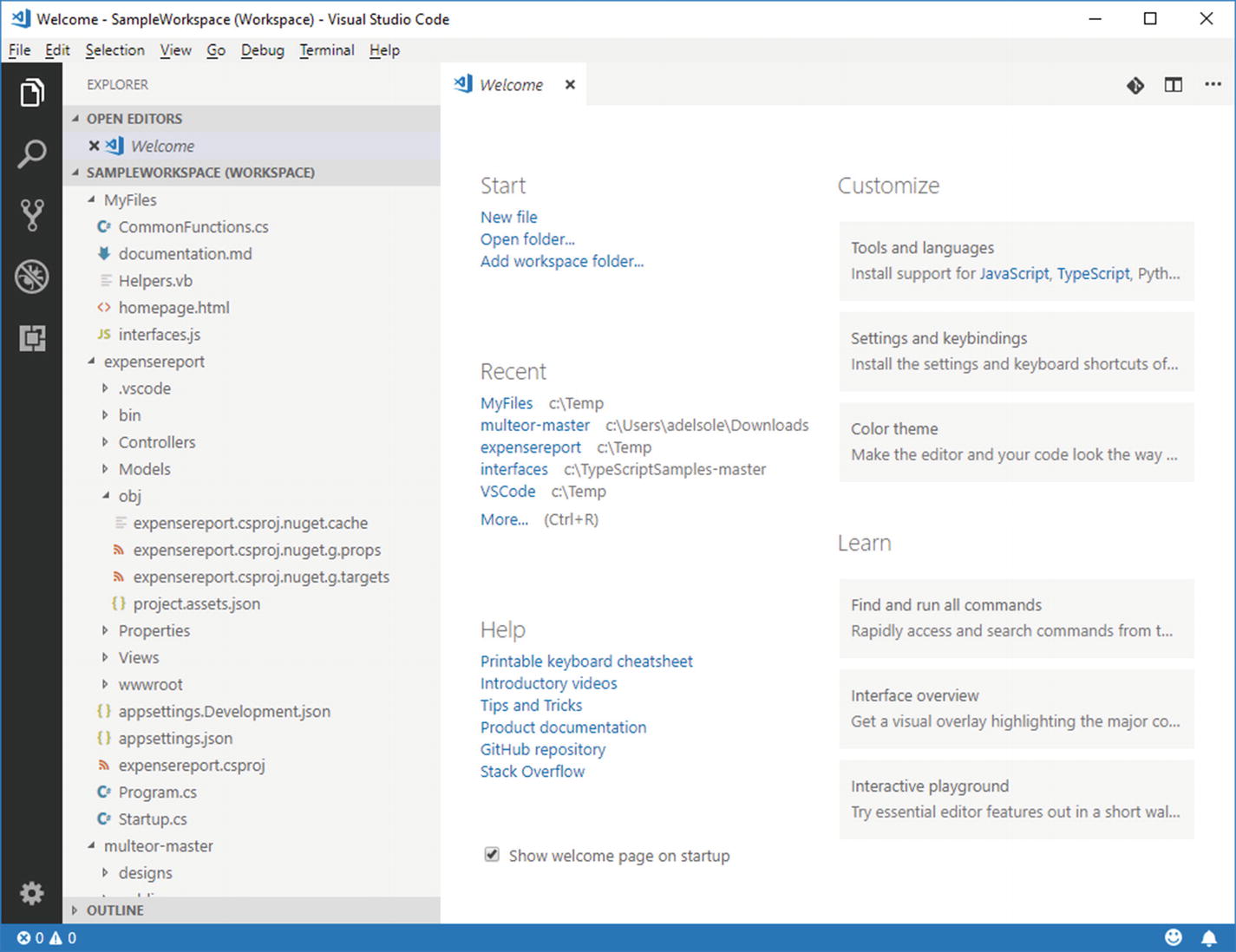Image resolution: width=1236 pixels, height=952 pixels.
Task: Split the editor with the split icon
Action: pyautogui.click(x=1174, y=85)
